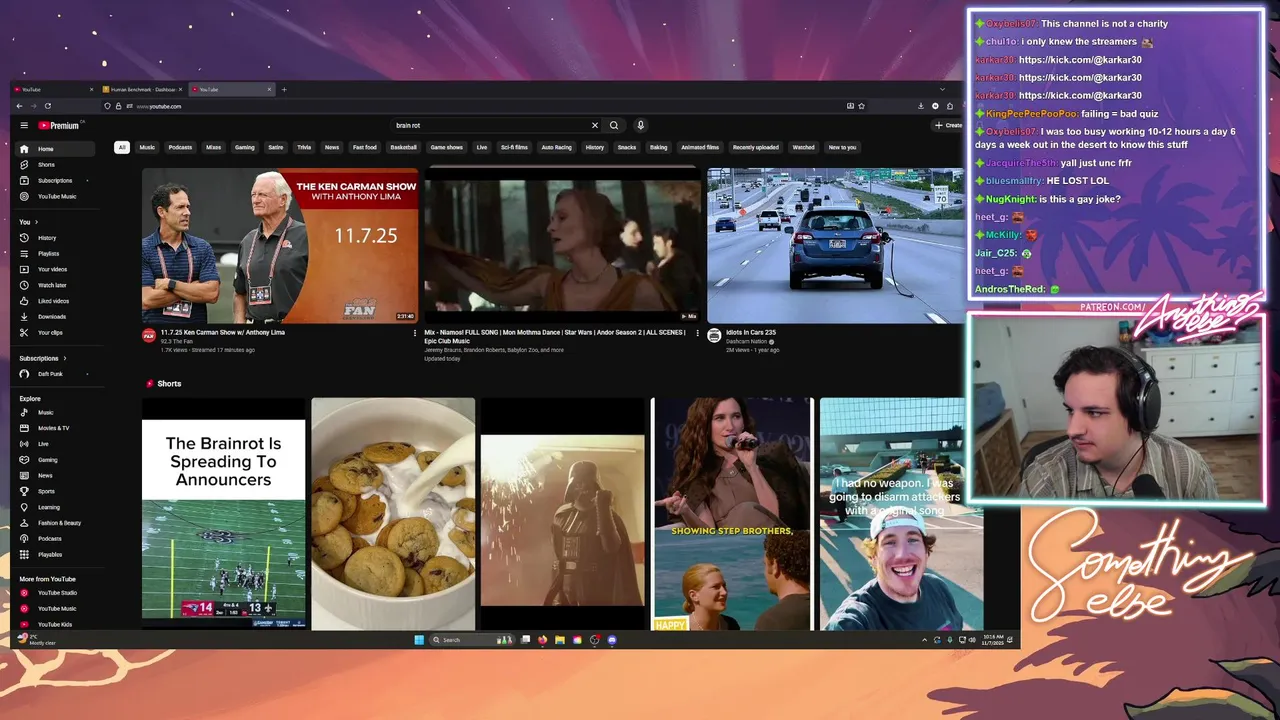
Task: Show hidden system tray icons chevron
Action: pyautogui.click(x=924, y=640)
